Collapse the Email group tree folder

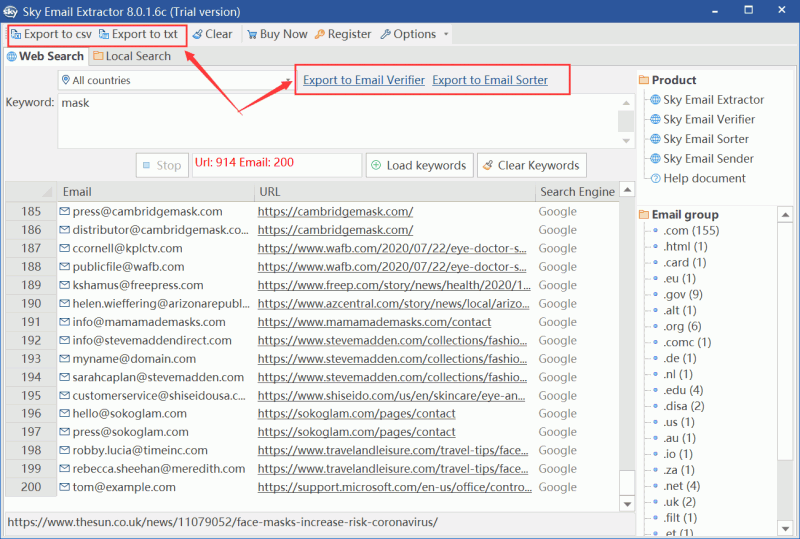pyautogui.click(x=644, y=214)
